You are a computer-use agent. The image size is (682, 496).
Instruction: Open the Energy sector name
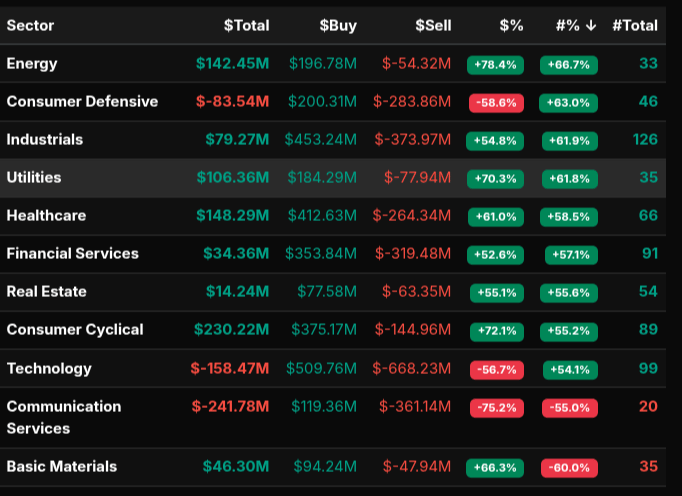click(x=32, y=64)
